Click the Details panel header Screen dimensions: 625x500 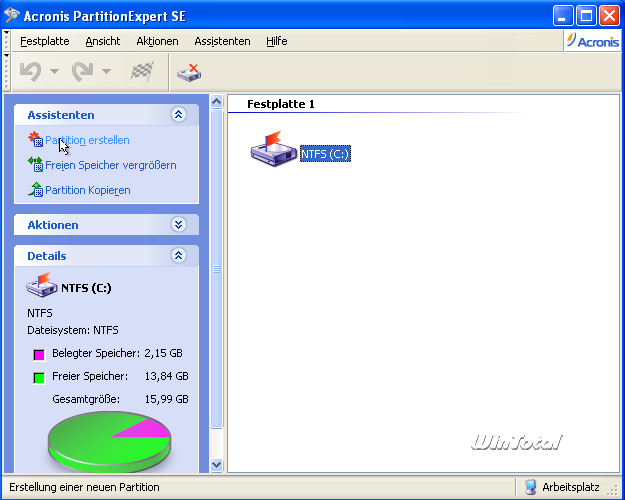coord(106,256)
